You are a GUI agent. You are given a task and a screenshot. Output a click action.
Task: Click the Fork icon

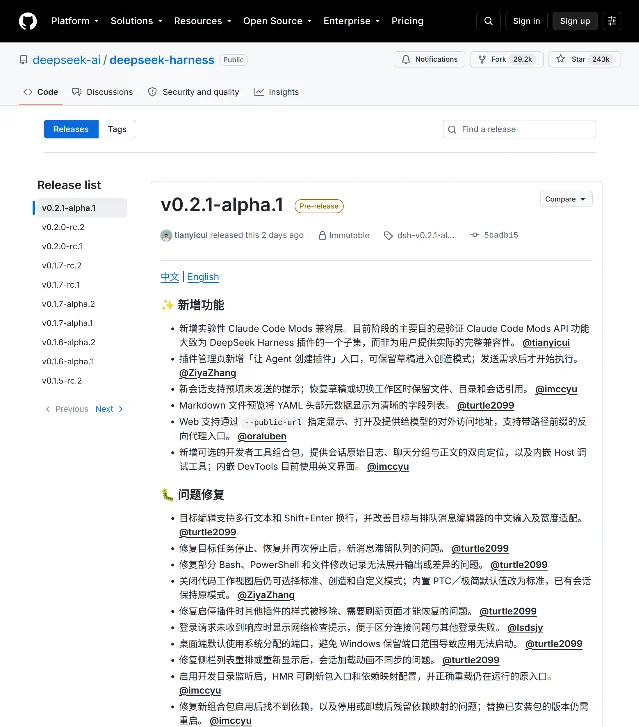pyautogui.click(x=482, y=59)
